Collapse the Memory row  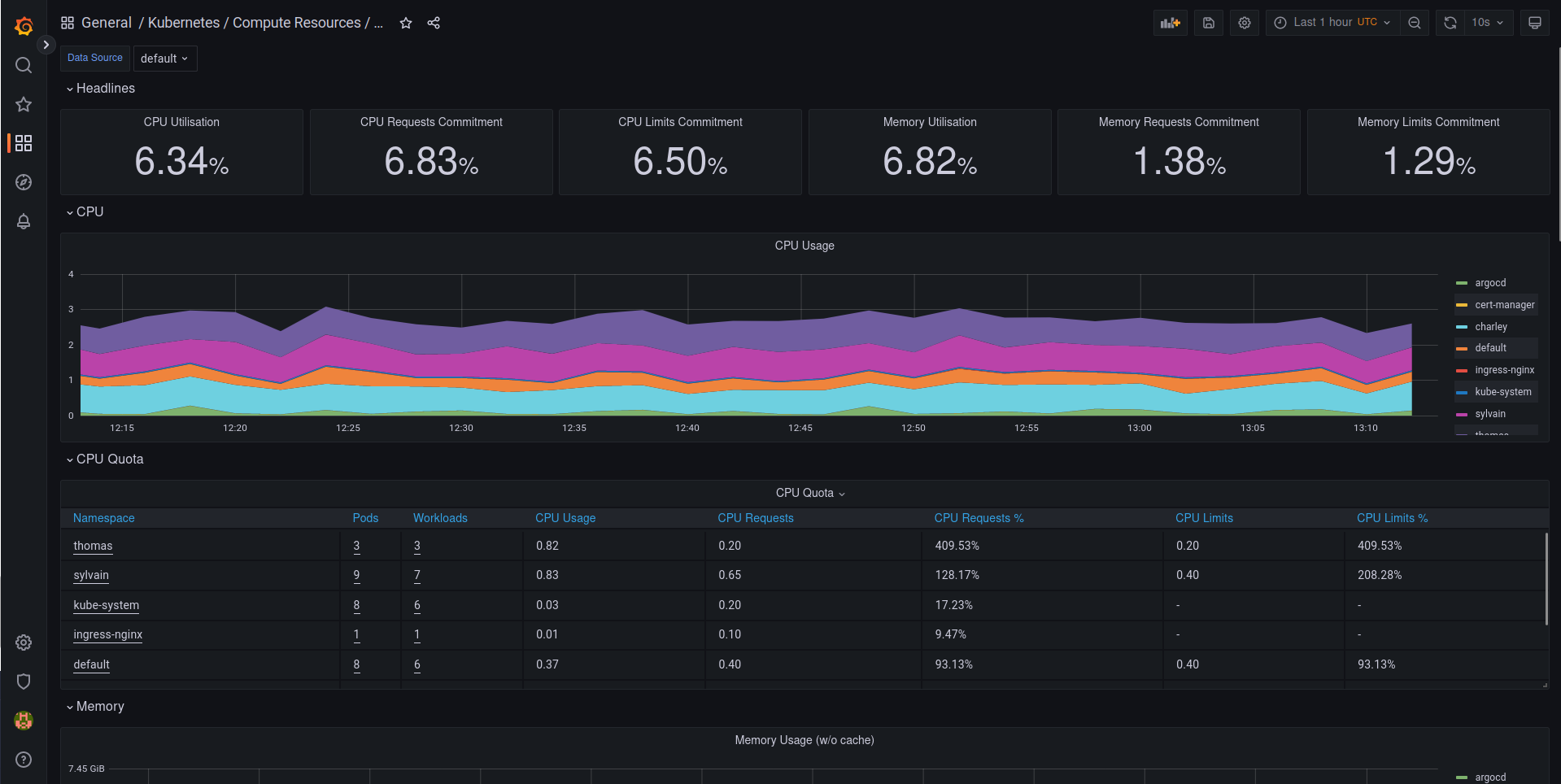[x=95, y=706]
